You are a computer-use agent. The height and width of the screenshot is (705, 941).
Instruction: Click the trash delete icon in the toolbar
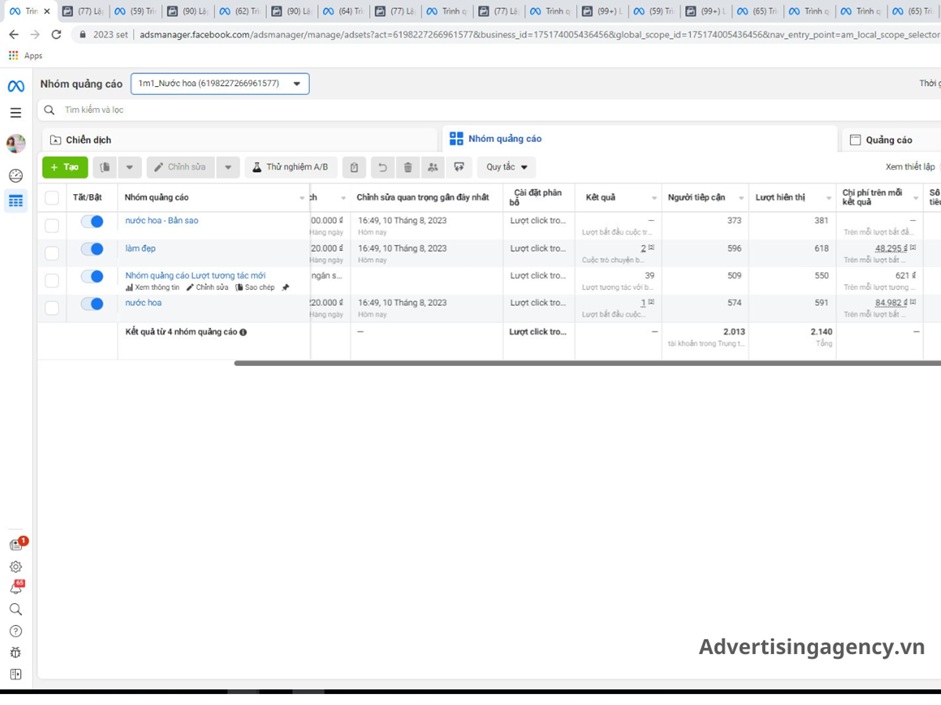coord(408,167)
